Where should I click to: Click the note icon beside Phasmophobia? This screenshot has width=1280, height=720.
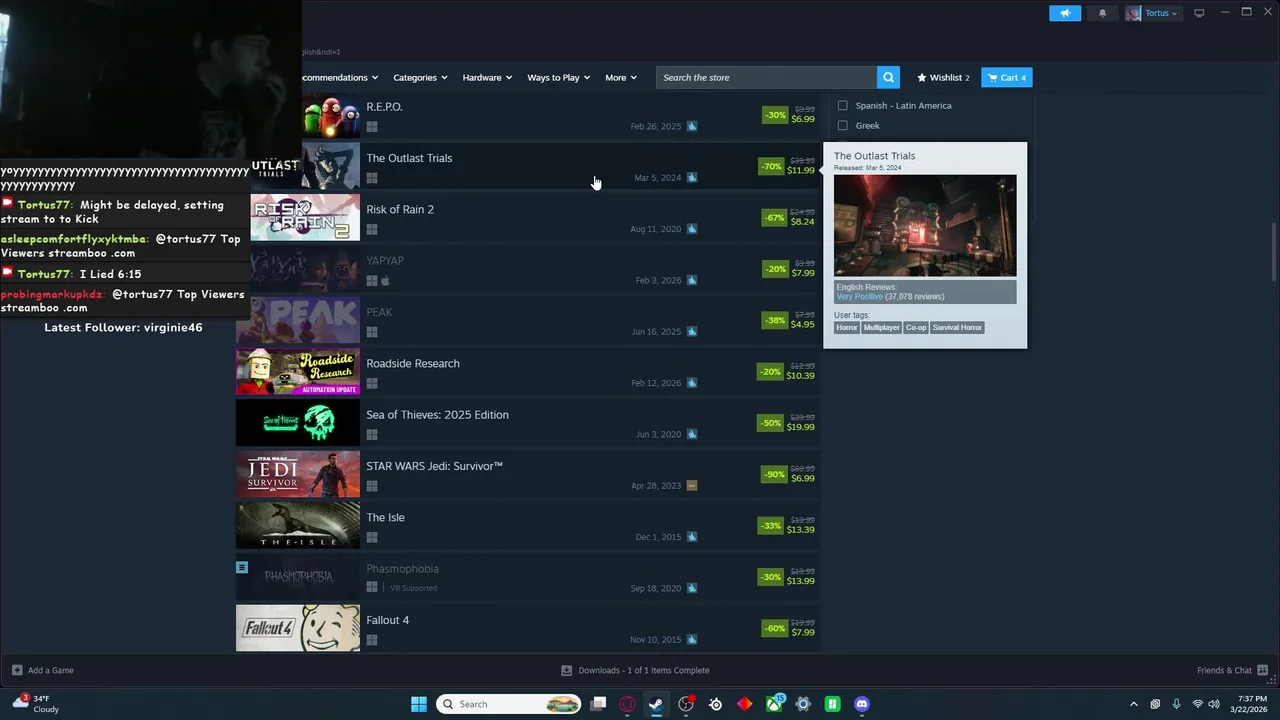pyautogui.click(x=242, y=567)
